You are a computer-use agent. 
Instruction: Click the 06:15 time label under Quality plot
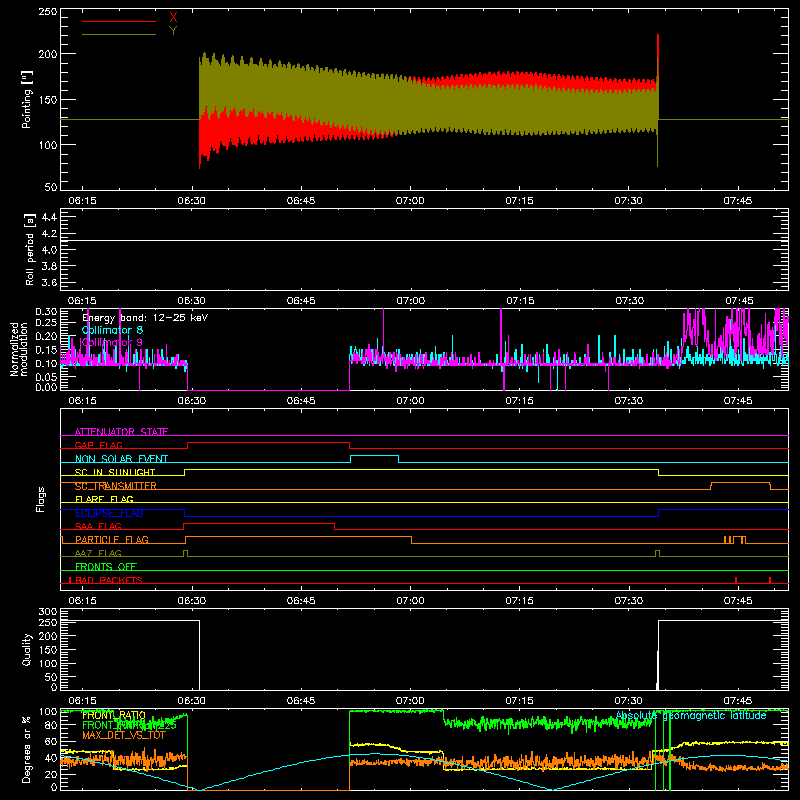(83, 701)
